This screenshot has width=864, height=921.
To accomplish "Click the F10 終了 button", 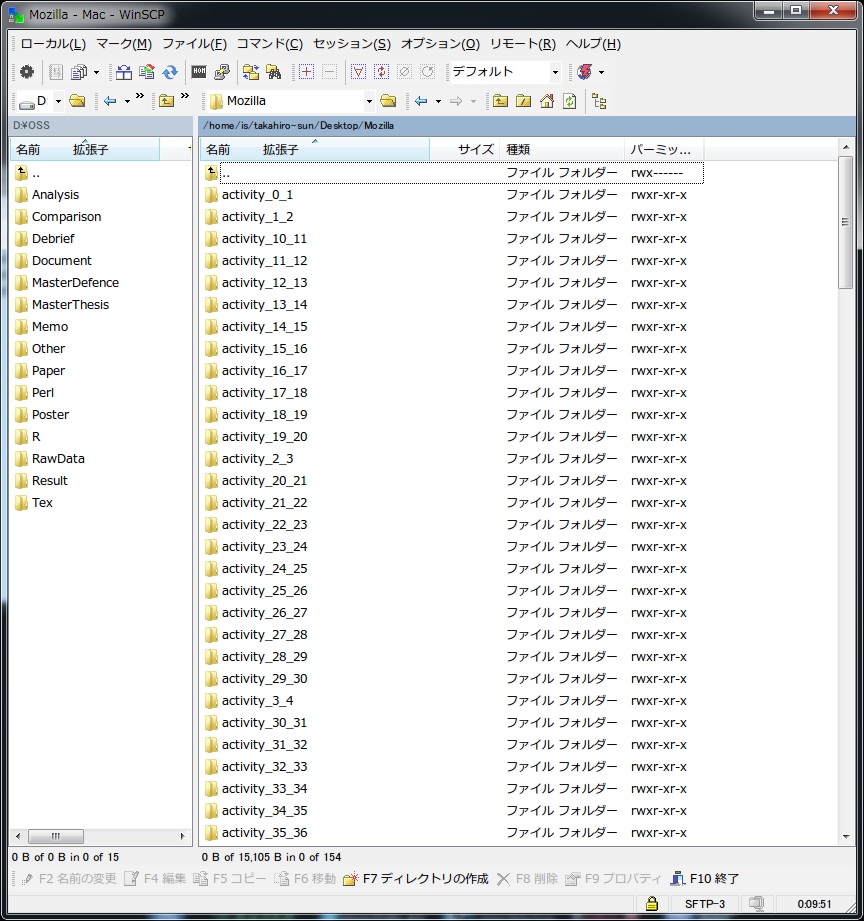I will (705, 879).
